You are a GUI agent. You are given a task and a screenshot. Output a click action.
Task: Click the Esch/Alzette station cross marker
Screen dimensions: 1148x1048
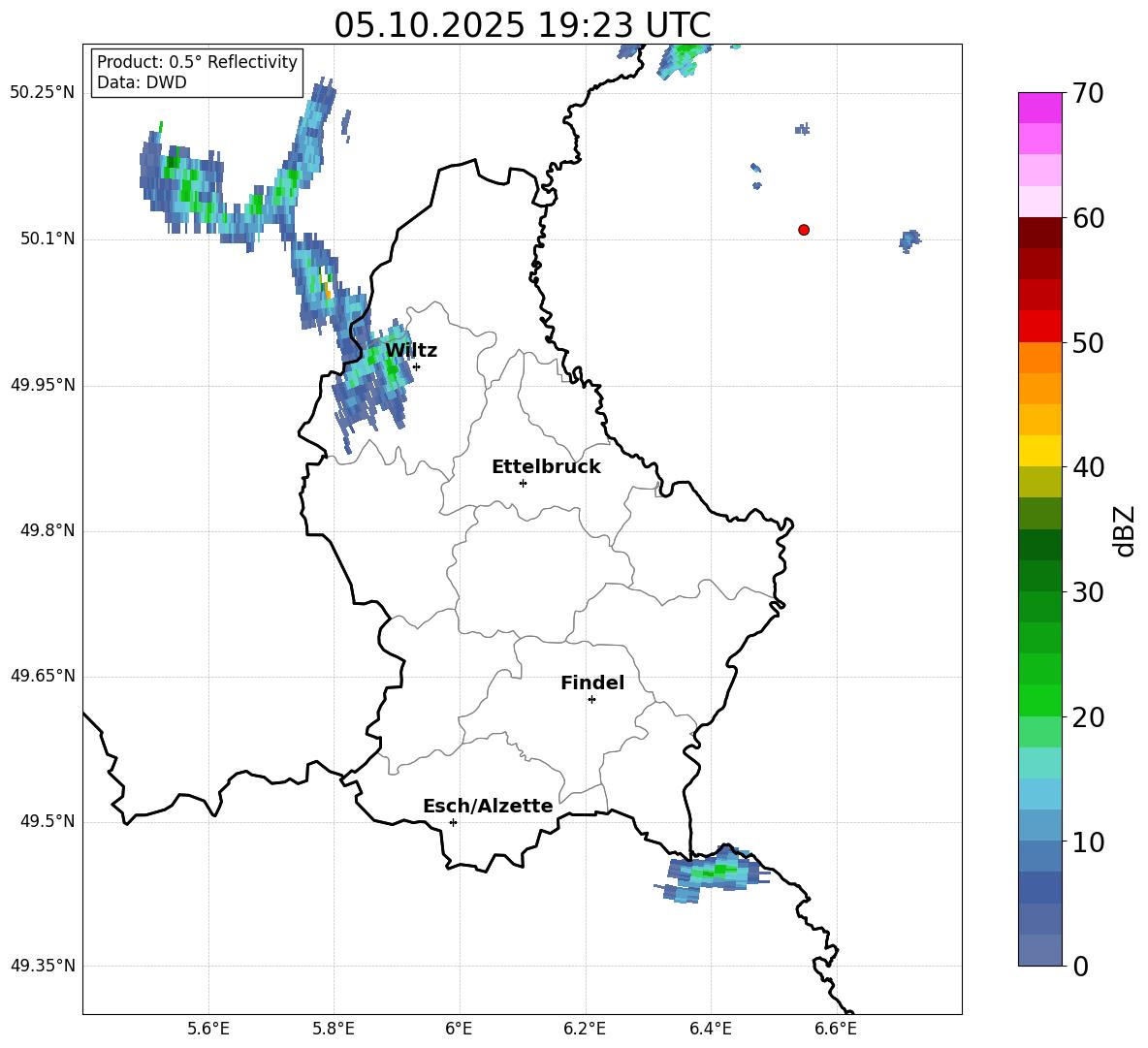tap(453, 822)
